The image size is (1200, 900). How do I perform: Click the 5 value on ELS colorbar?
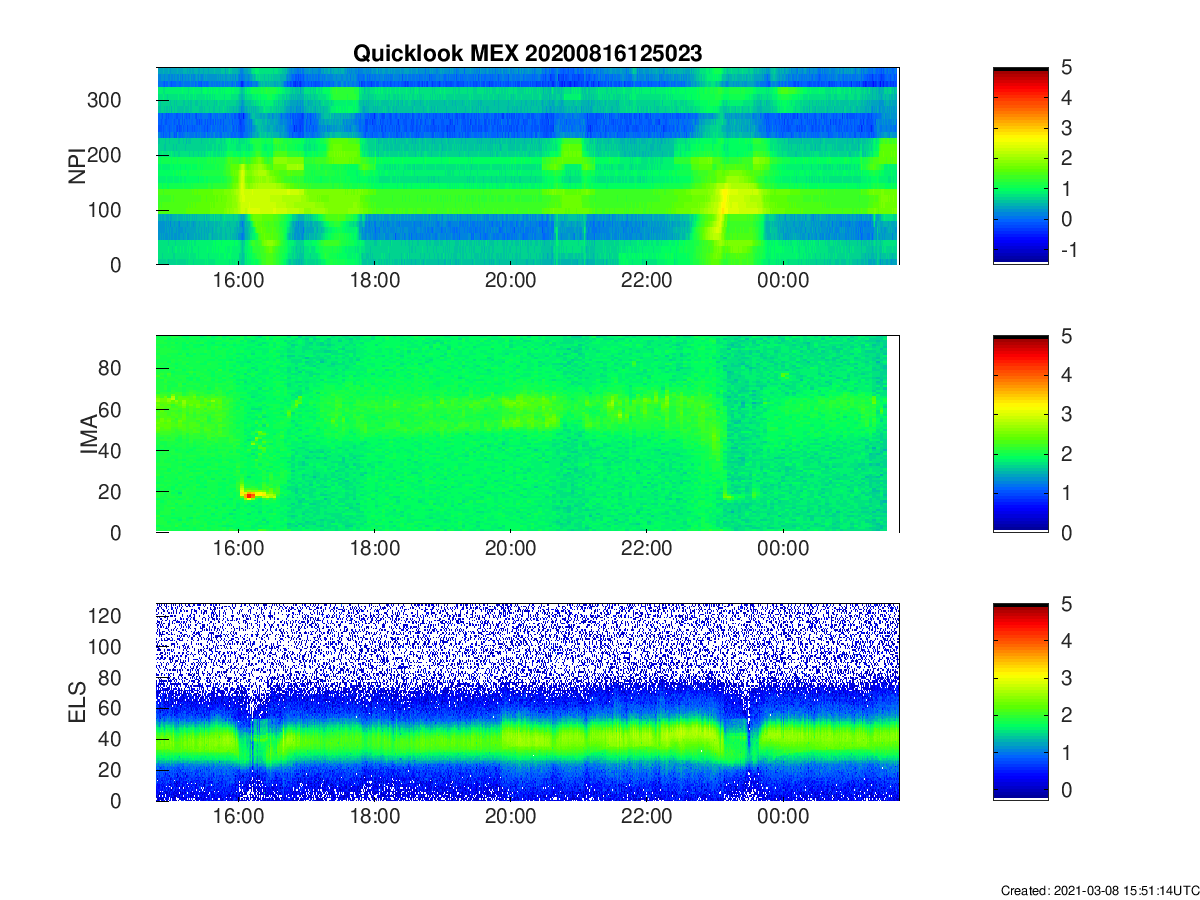pos(1067,604)
